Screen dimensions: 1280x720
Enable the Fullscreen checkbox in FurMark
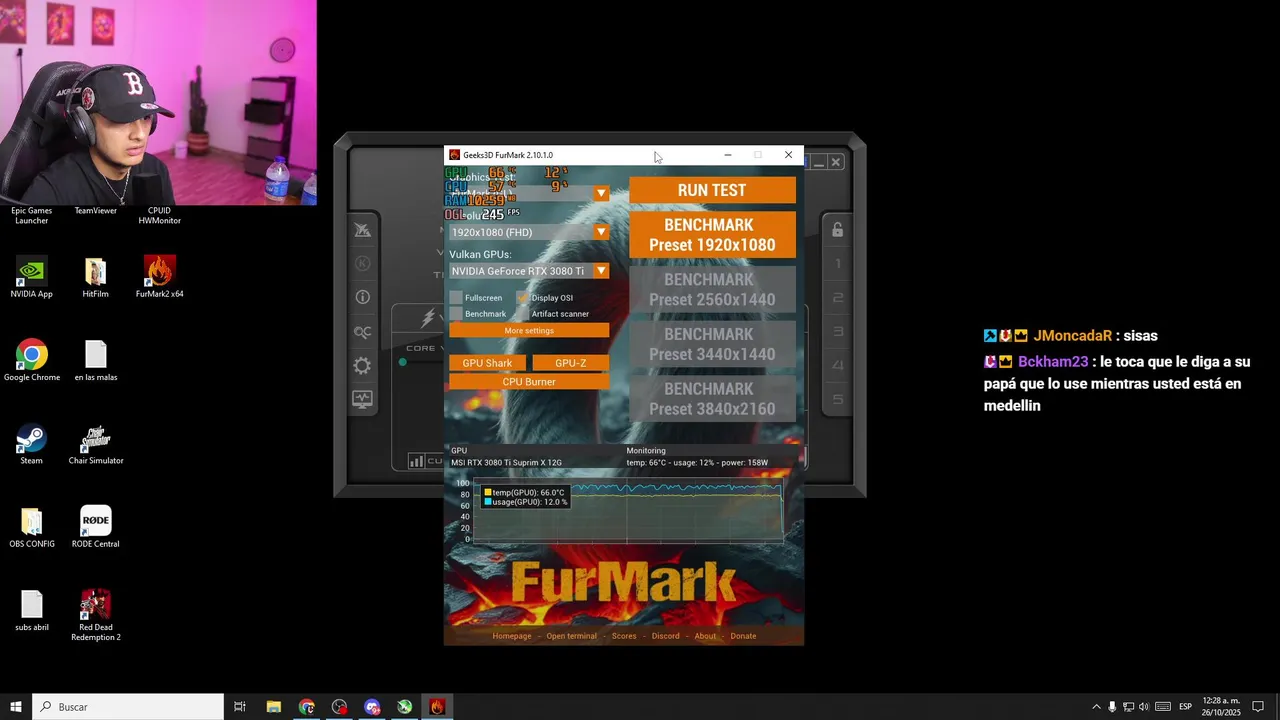pos(456,298)
